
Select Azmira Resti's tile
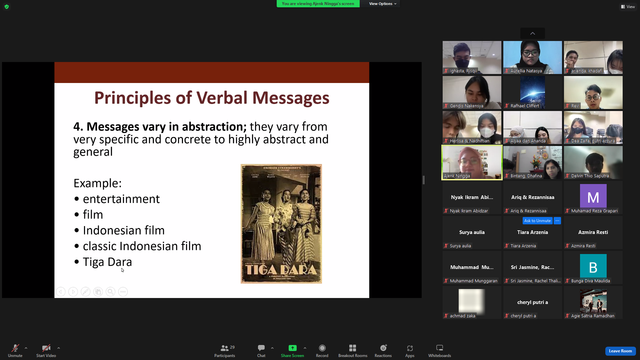[593, 233]
